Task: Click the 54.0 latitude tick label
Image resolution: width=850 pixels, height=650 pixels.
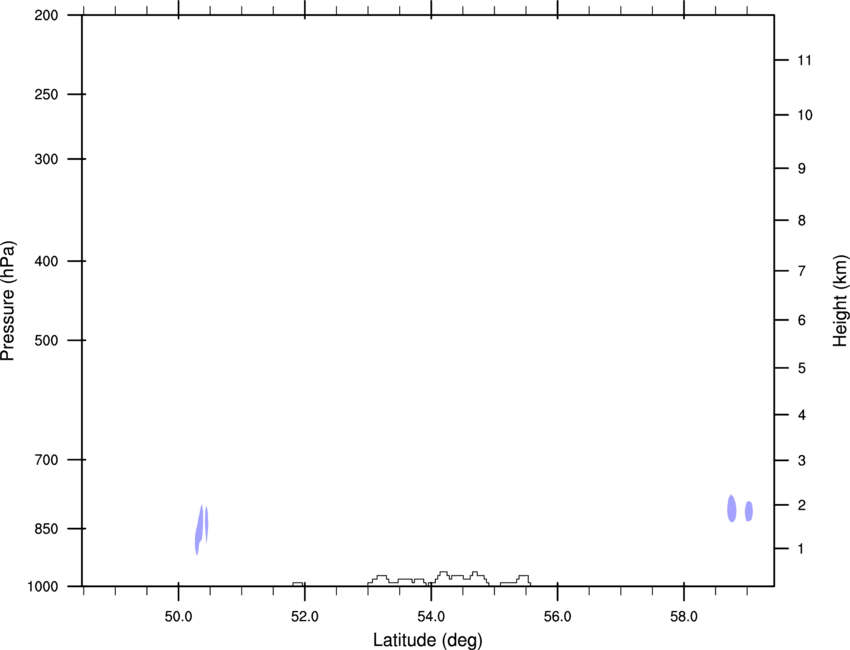Action: click(431, 617)
